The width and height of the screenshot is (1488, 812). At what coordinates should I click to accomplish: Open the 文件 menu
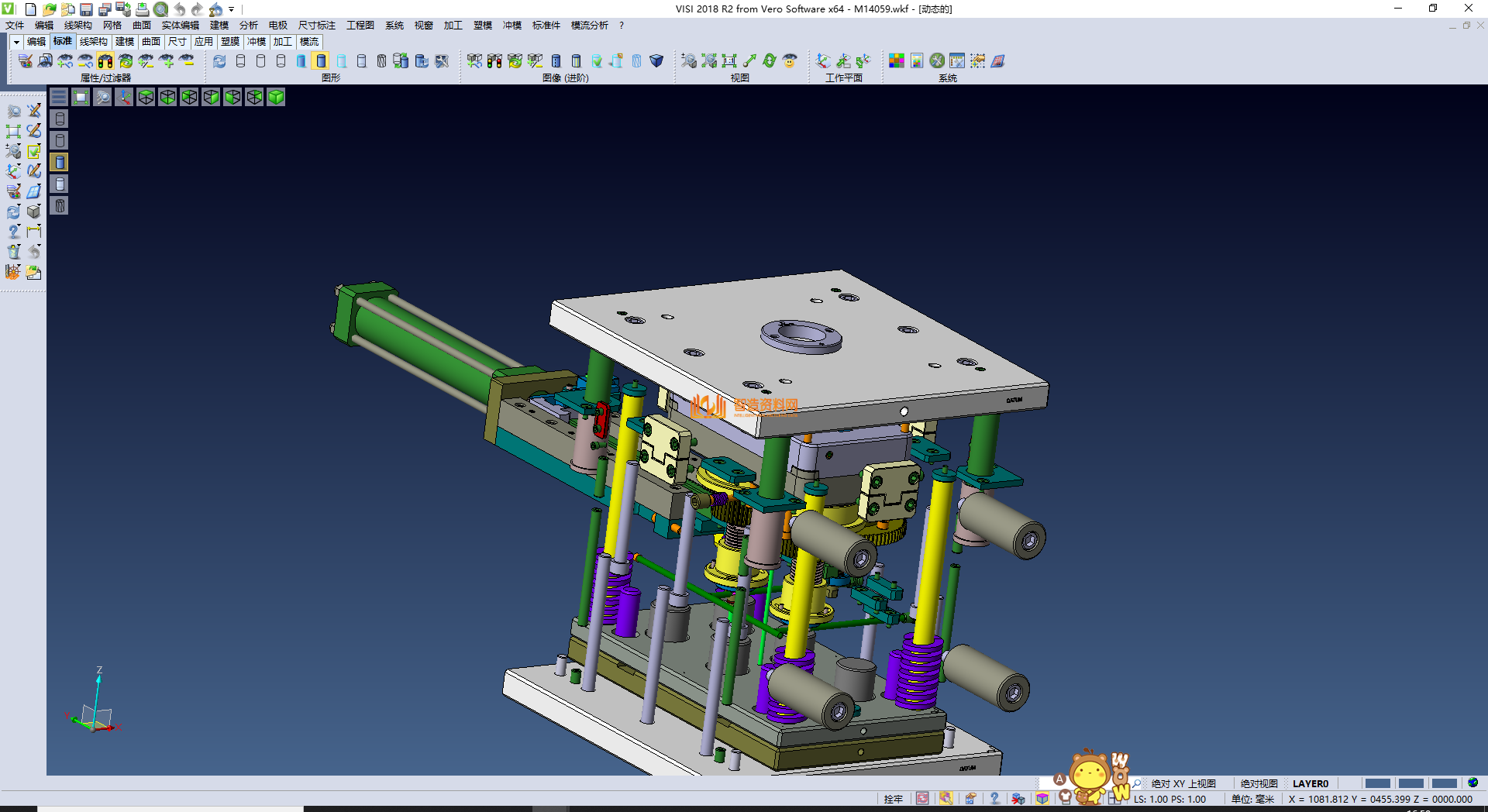pyautogui.click(x=15, y=26)
